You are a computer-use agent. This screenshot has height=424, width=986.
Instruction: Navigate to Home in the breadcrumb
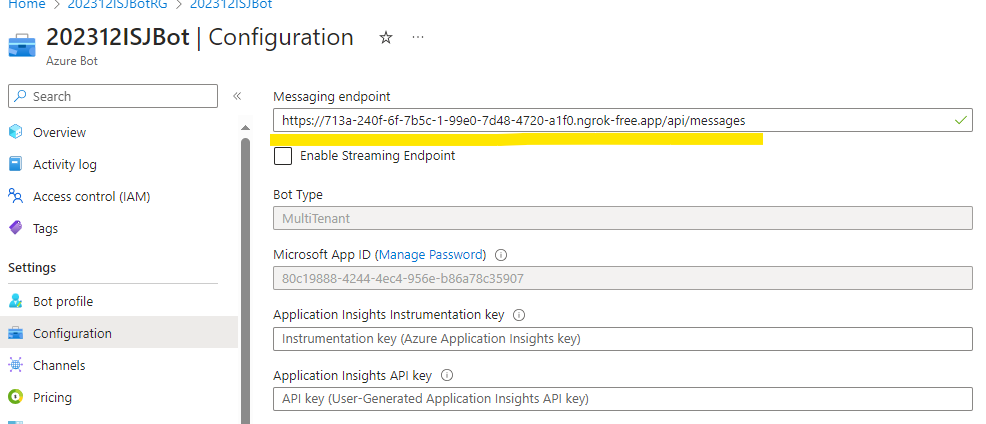click(26, 5)
